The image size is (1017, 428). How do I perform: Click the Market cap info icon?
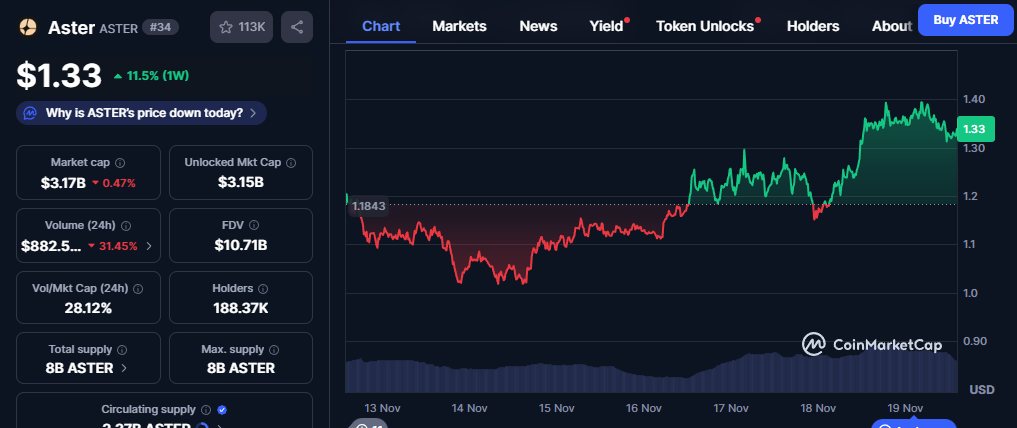click(120, 162)
